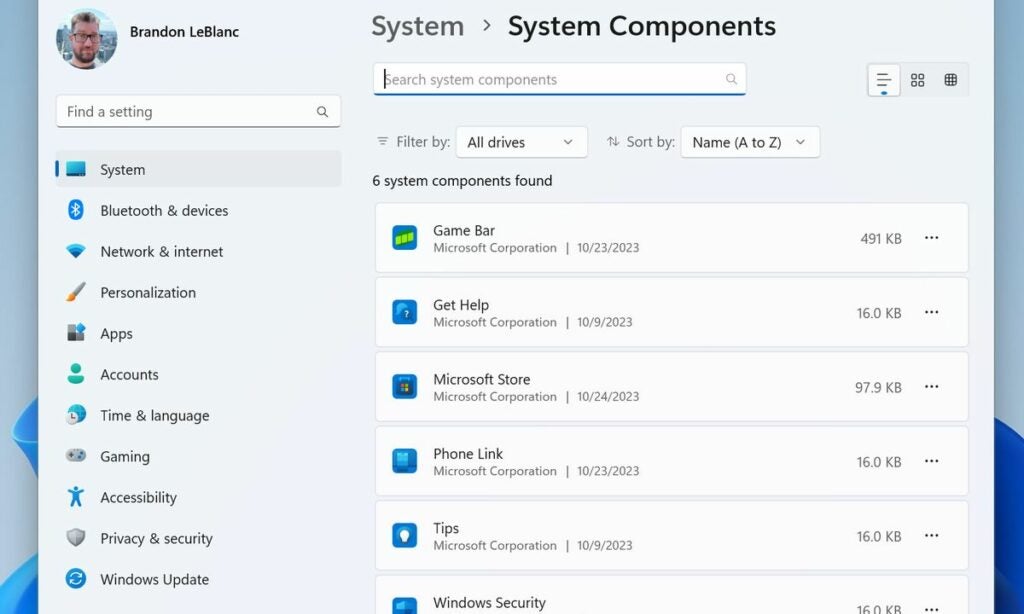Screen dimensions: 1024x614
Task: Click the Bluetooth icon in sidebar
Action: click(76, 210)
